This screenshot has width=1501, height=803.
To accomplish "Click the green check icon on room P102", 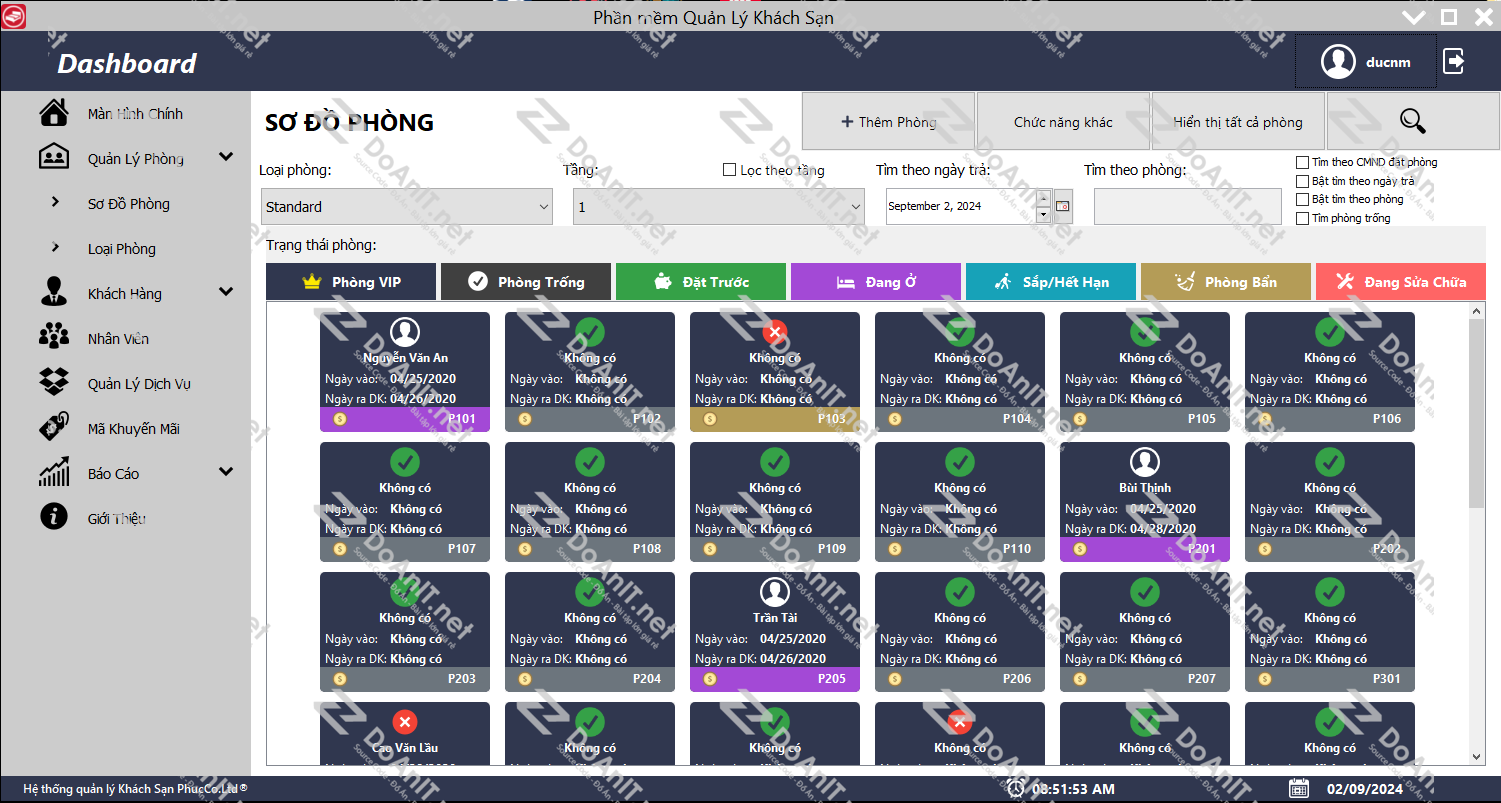I will coord(590,330).
